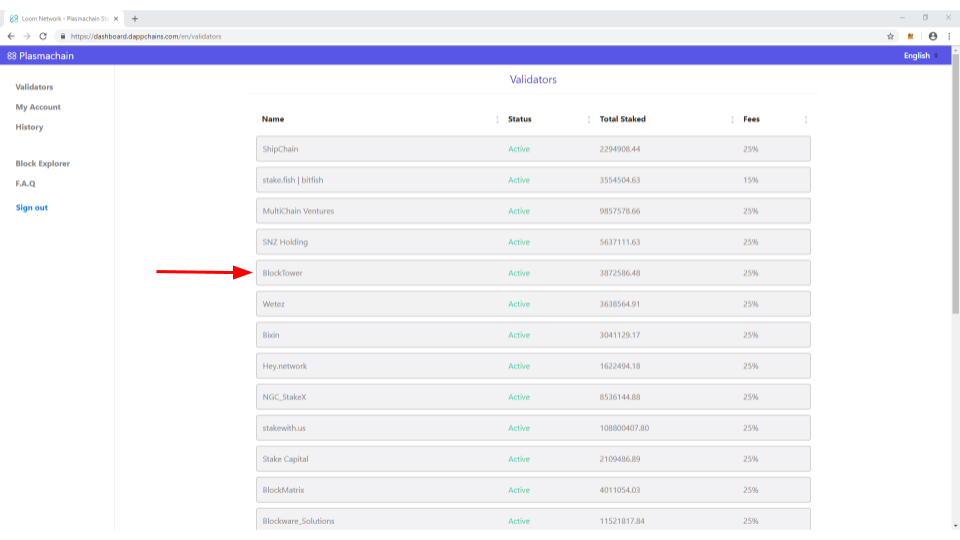Sort by Total Staked column arrows
The width and height of the screenshot is (960, 540).
(732, 119)
